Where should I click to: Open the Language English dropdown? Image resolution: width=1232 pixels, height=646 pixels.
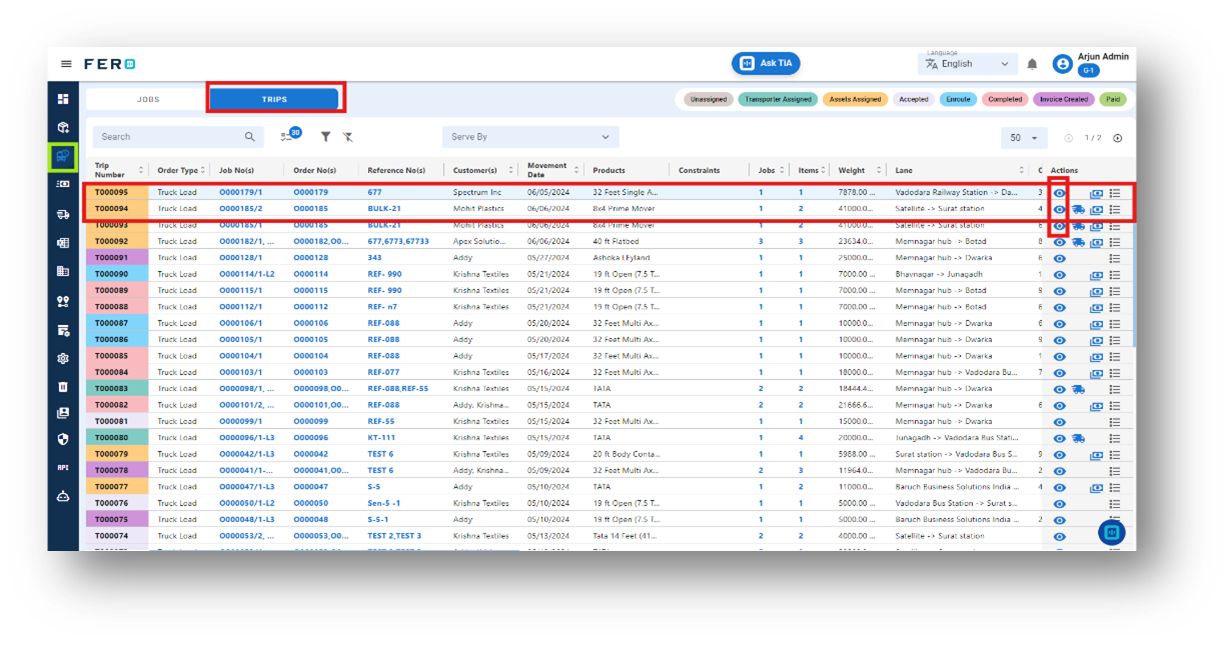[x=967, y=63]
